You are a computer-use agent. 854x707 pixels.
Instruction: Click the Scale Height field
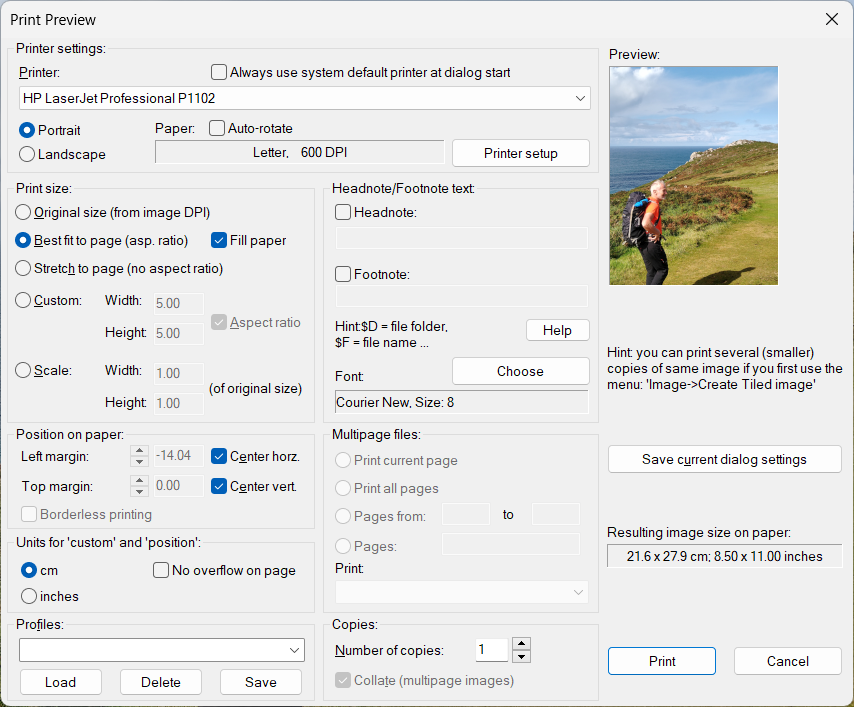click(x=179, y=404)
